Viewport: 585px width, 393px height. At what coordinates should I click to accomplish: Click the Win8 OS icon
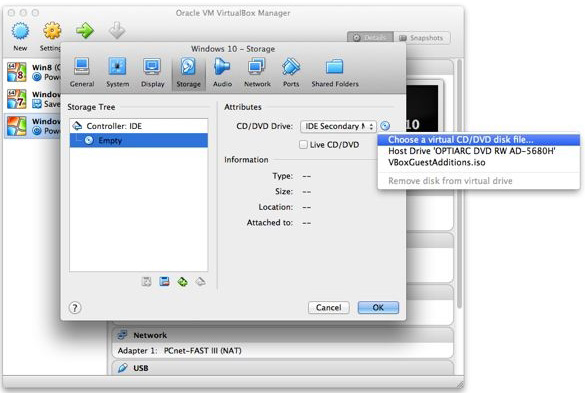(17, 72)
